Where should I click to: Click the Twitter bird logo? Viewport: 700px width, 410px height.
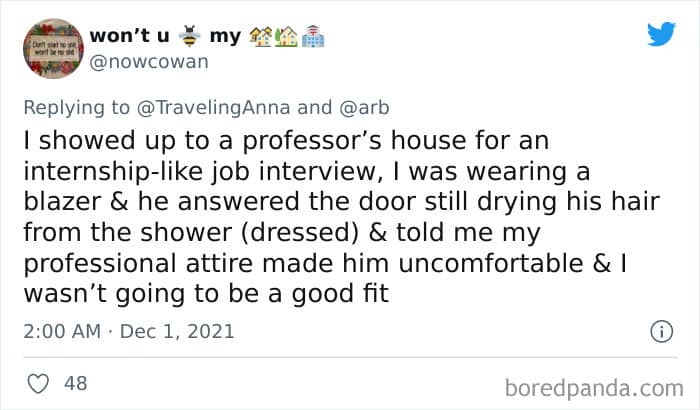pyautogui.click(x=660, y=34)
